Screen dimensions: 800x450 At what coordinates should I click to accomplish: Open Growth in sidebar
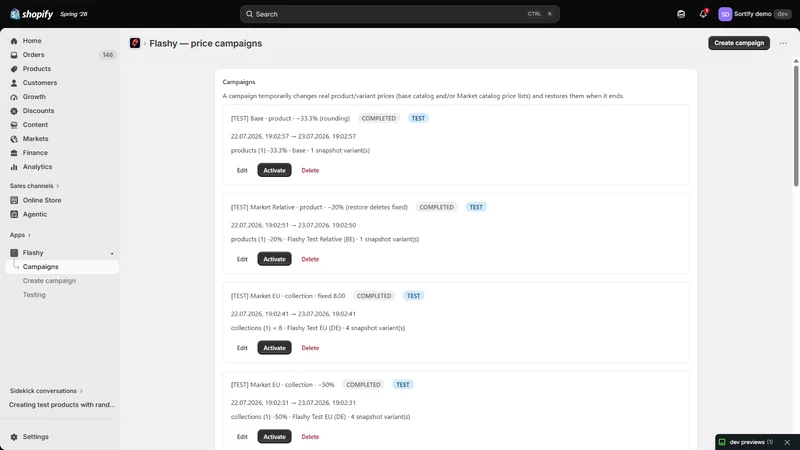pos(34,96)
